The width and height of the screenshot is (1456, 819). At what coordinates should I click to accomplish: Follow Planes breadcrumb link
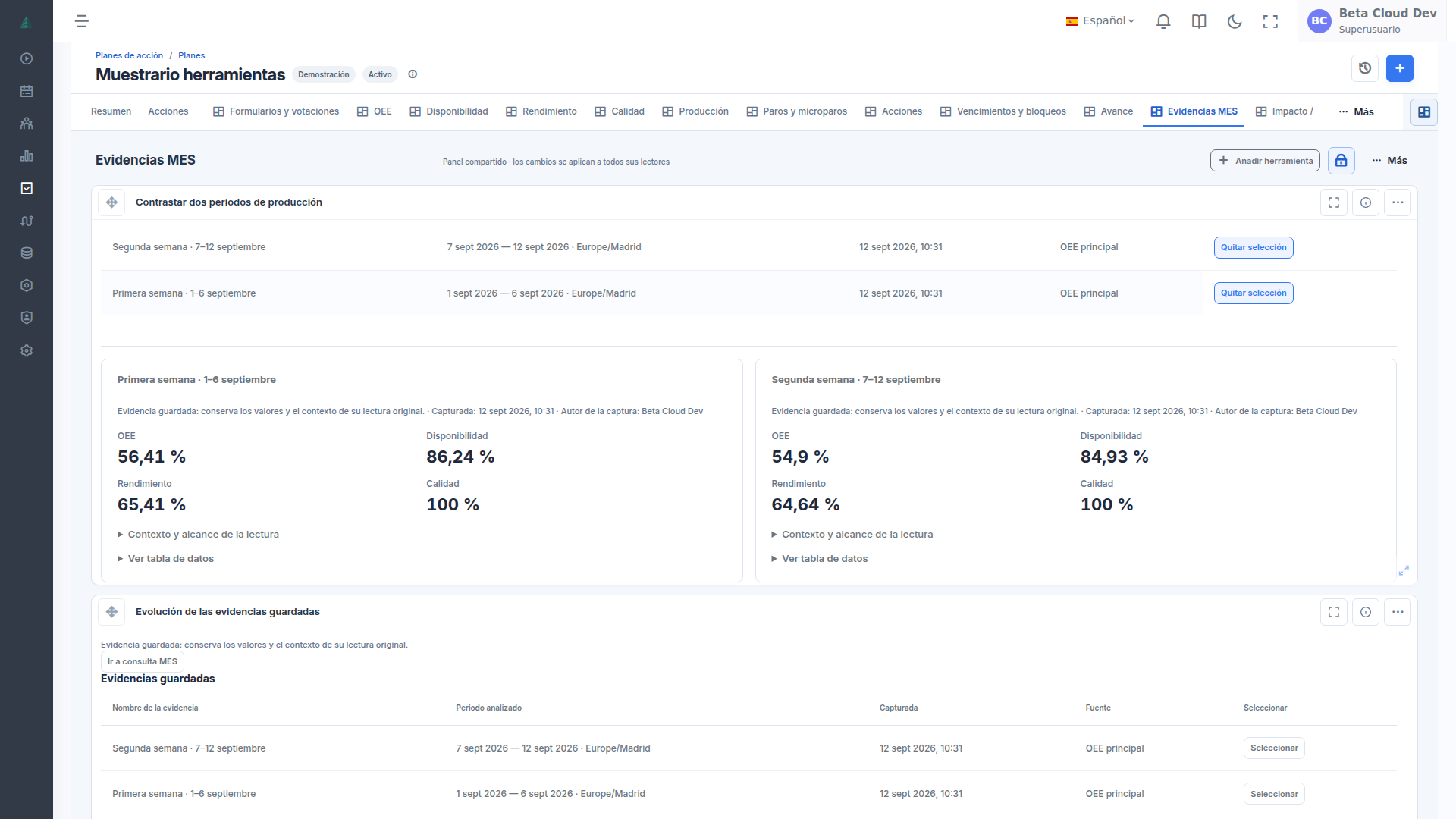(x=192, y=55)
